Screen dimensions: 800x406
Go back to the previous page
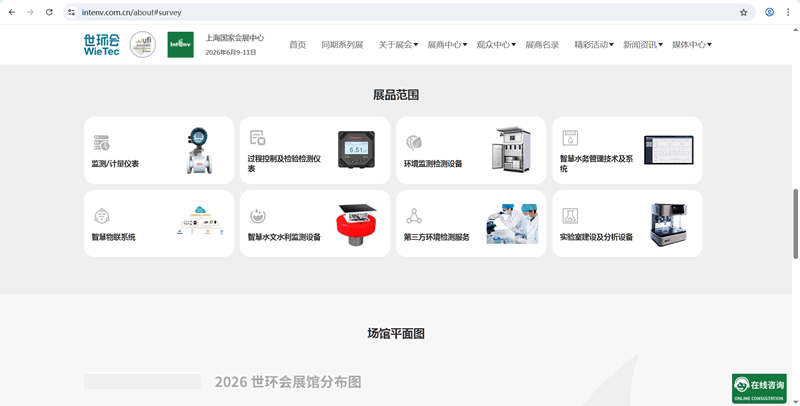click(12, 12)
